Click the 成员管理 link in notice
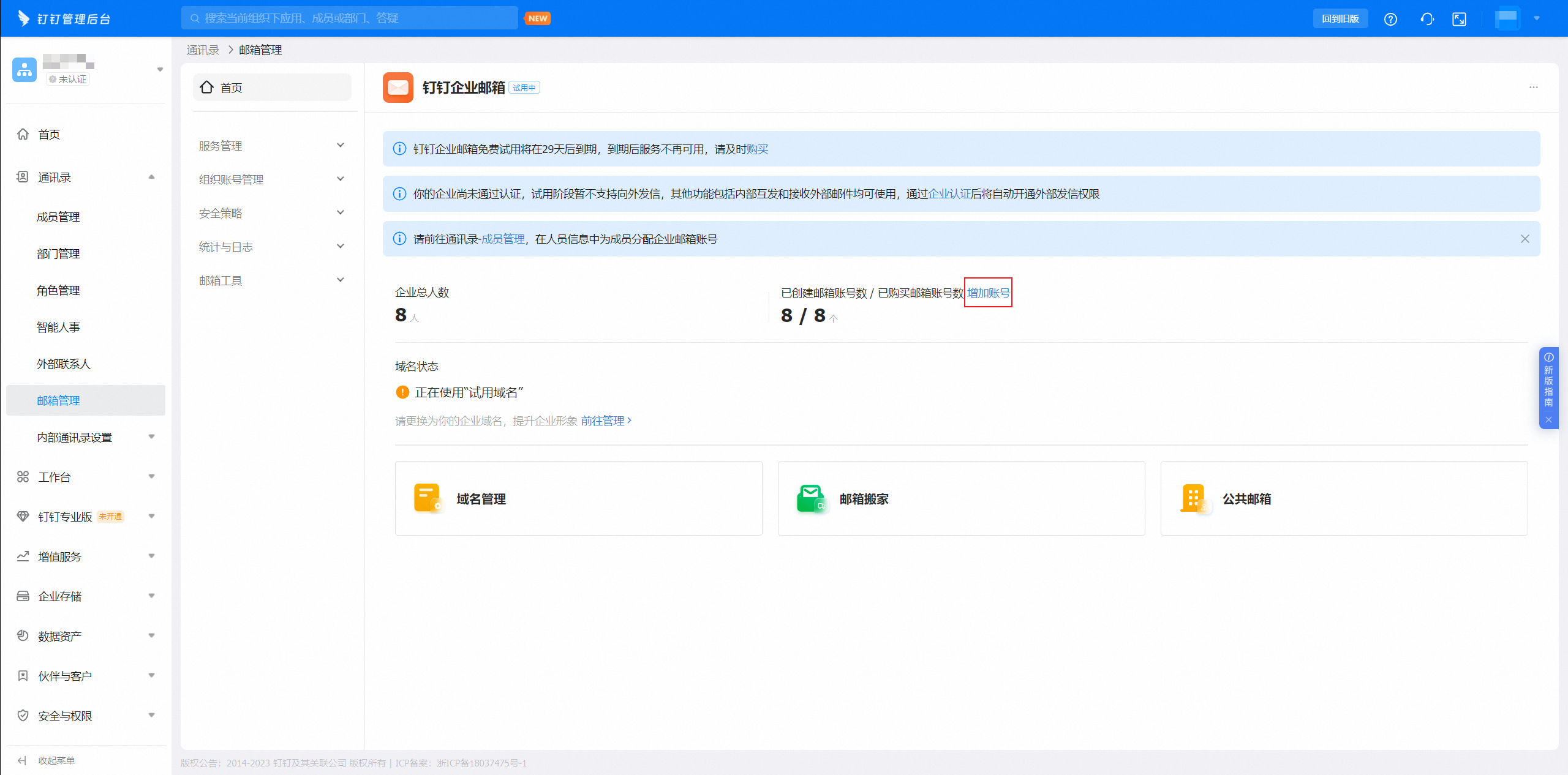Viewport: 1568px width, 775px height. pyautogui.click(x=503, y=239)
